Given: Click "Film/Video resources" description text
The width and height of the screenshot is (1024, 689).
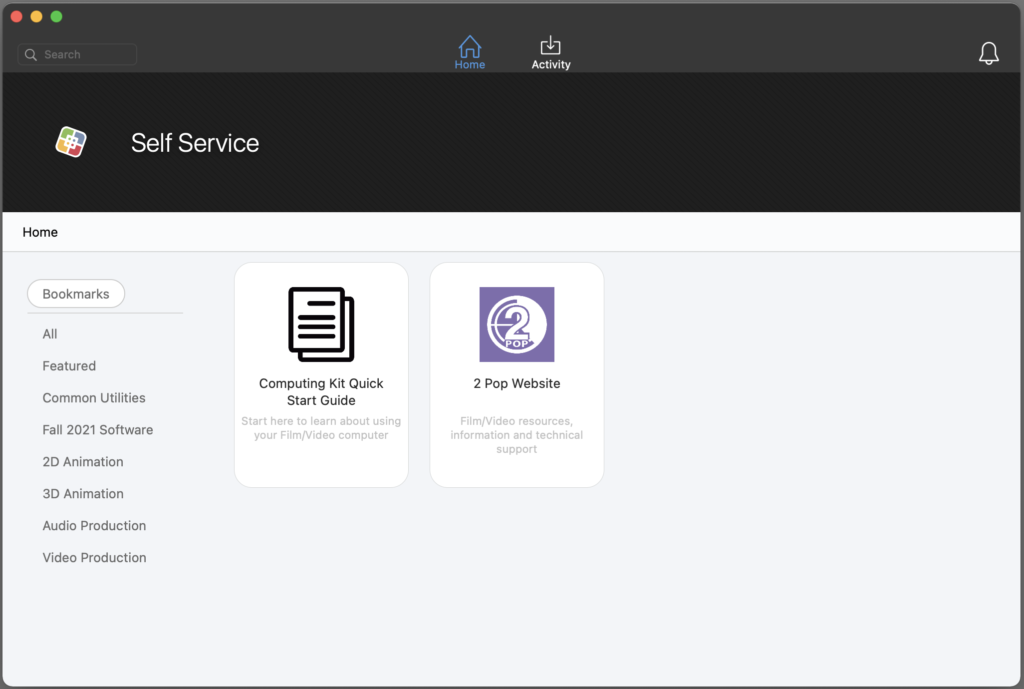Looking at the screenshot, I should pos(517,435).
